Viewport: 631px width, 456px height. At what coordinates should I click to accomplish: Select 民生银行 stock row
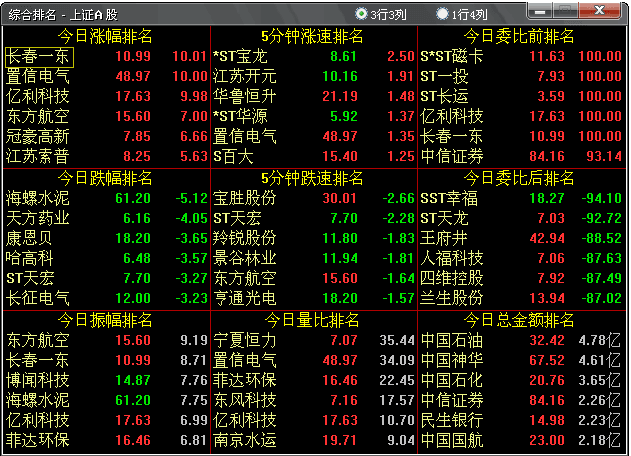coord(522,420)
